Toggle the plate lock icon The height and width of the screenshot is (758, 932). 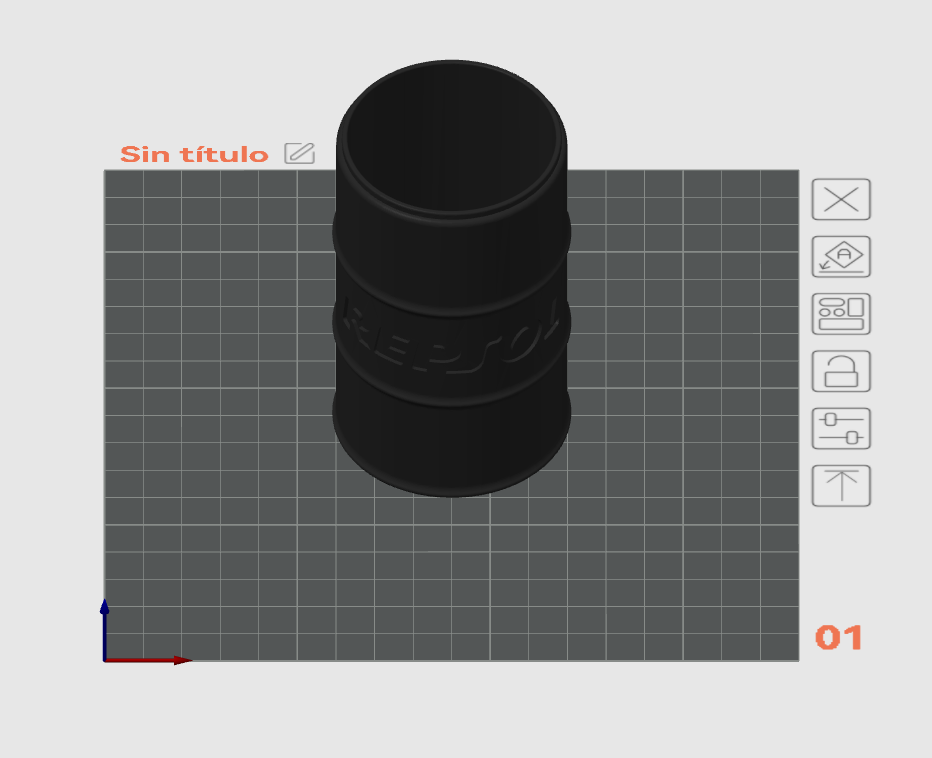point(841,372)
